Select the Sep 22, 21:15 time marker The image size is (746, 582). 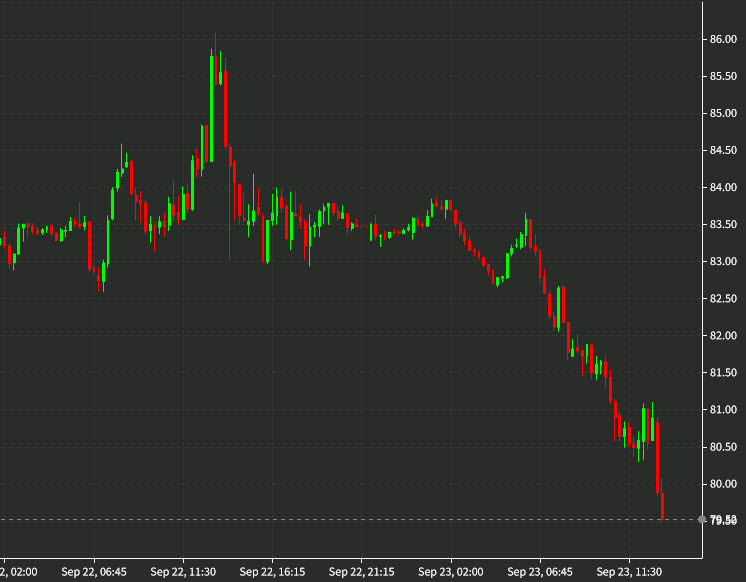(x=361, y=572)
